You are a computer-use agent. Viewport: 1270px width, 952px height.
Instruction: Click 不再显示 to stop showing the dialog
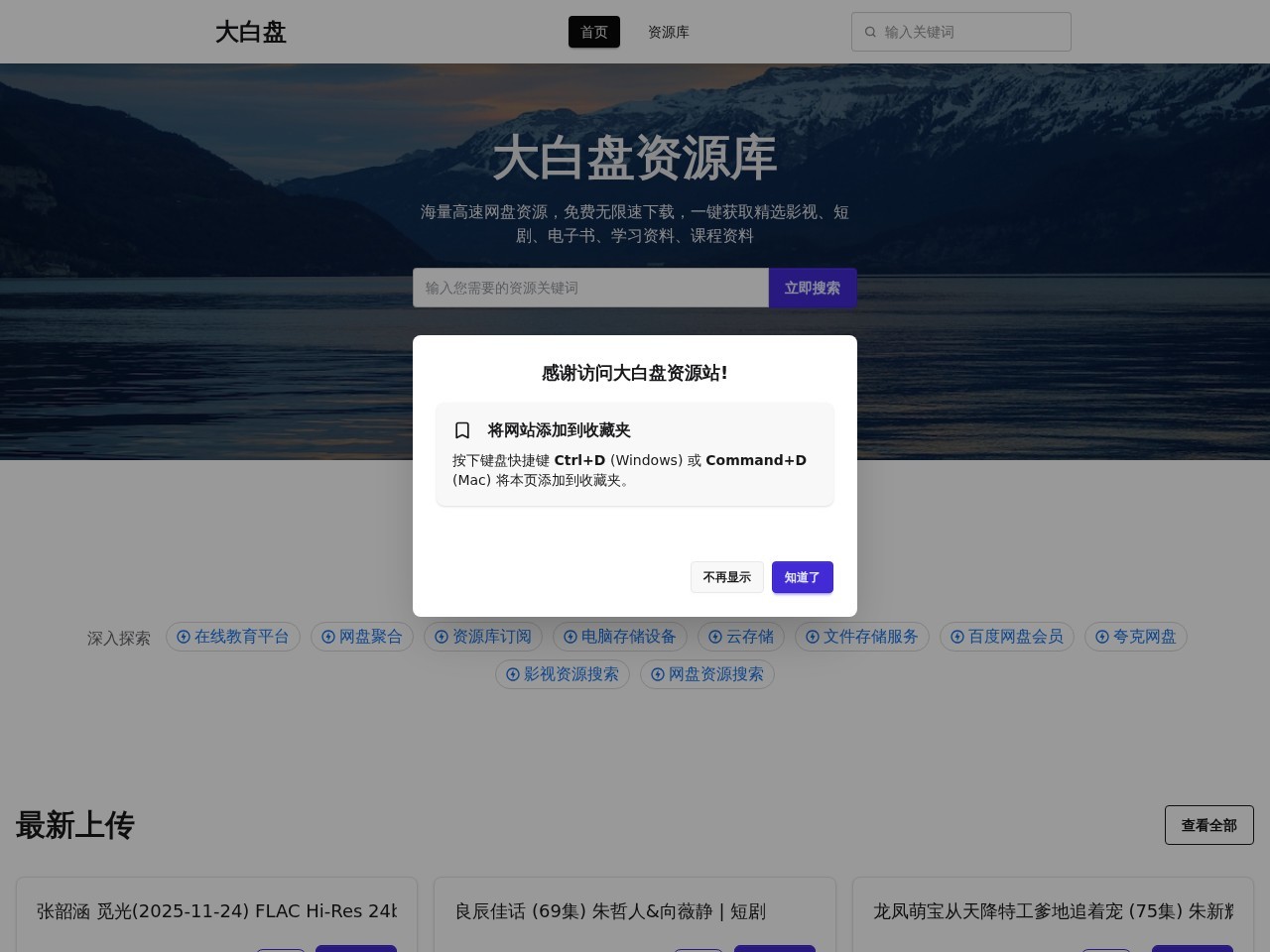click(727, 577)
